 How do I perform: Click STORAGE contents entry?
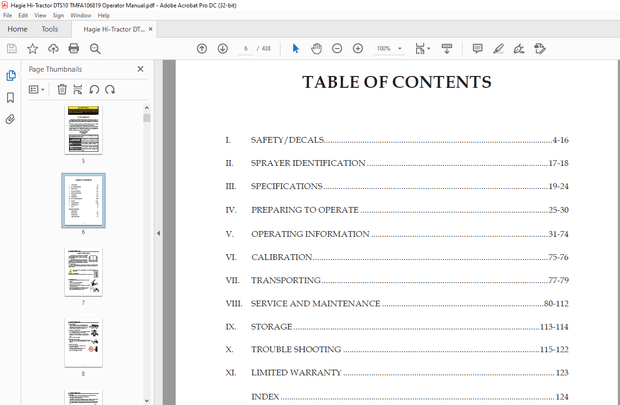click(x=397, y=327)
